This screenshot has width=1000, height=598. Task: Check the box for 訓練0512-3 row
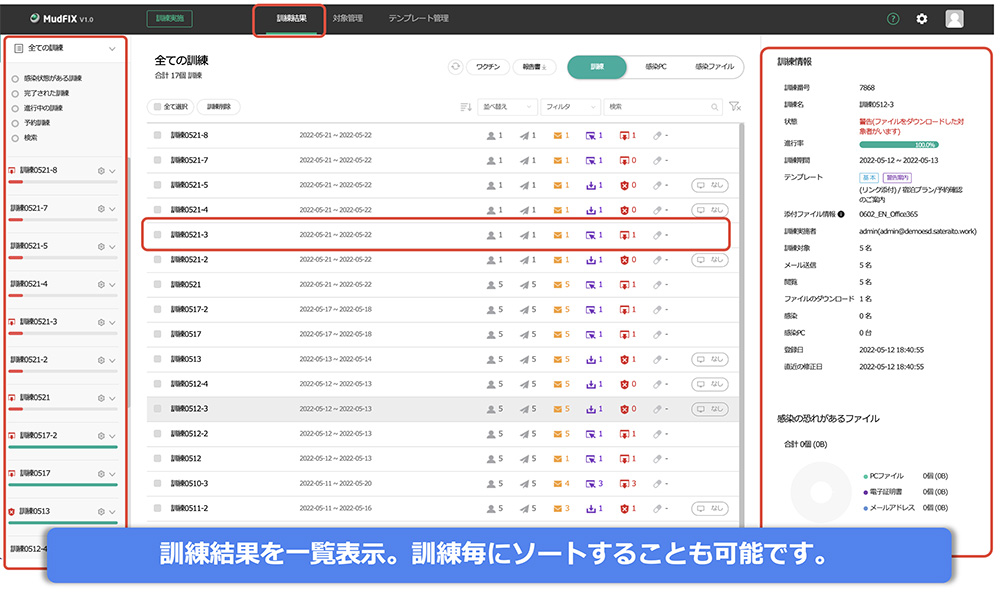(158, 409)
